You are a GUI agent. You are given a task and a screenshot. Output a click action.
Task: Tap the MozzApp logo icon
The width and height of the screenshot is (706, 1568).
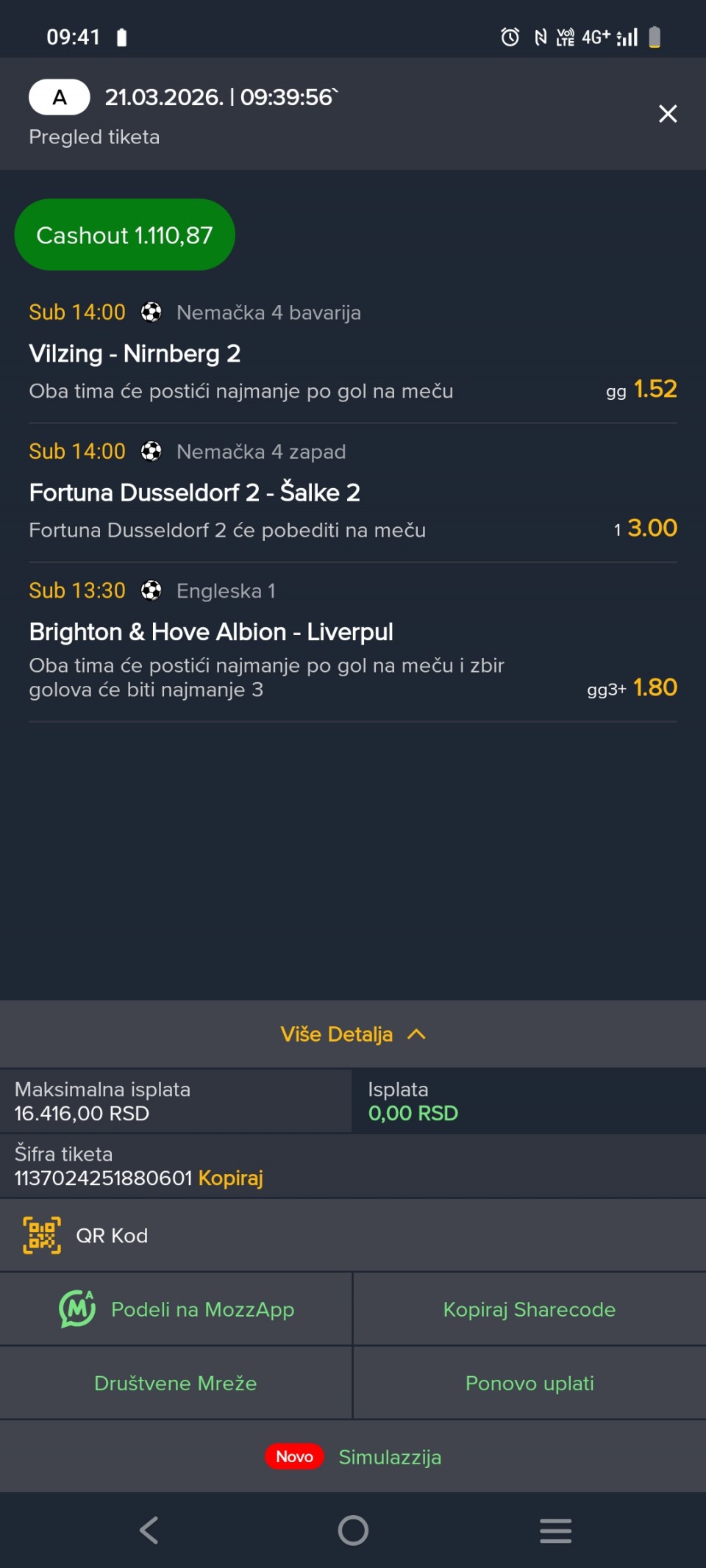point(77,1309)
